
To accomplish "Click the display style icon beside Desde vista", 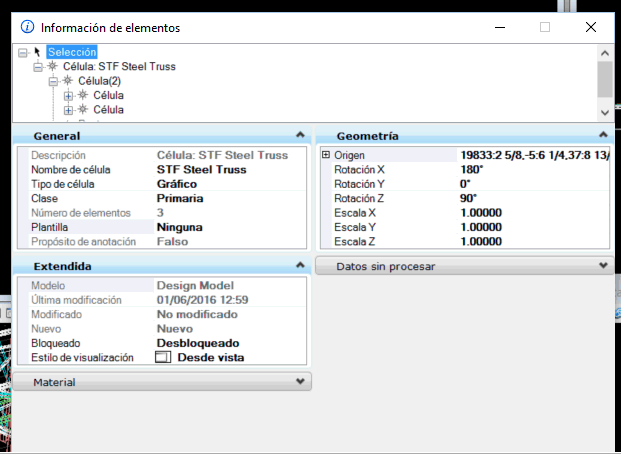I will (x=163, y=357).
